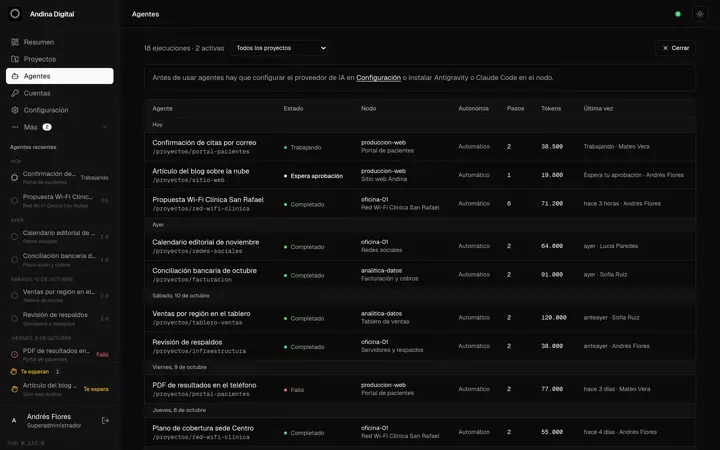Click the Falló status label in the table
This screenshot has width=720, height=450.
(x=294, y=390)
